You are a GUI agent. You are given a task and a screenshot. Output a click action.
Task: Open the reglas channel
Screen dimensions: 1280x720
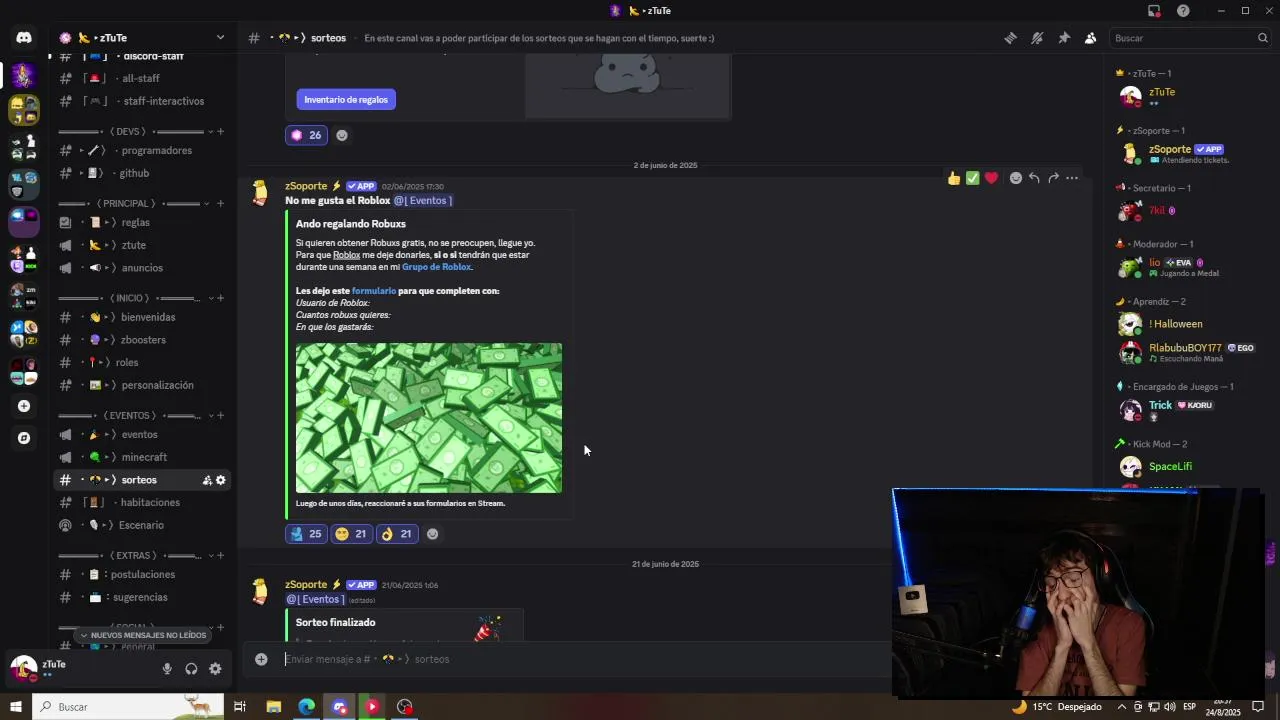[x=142, y=222]
